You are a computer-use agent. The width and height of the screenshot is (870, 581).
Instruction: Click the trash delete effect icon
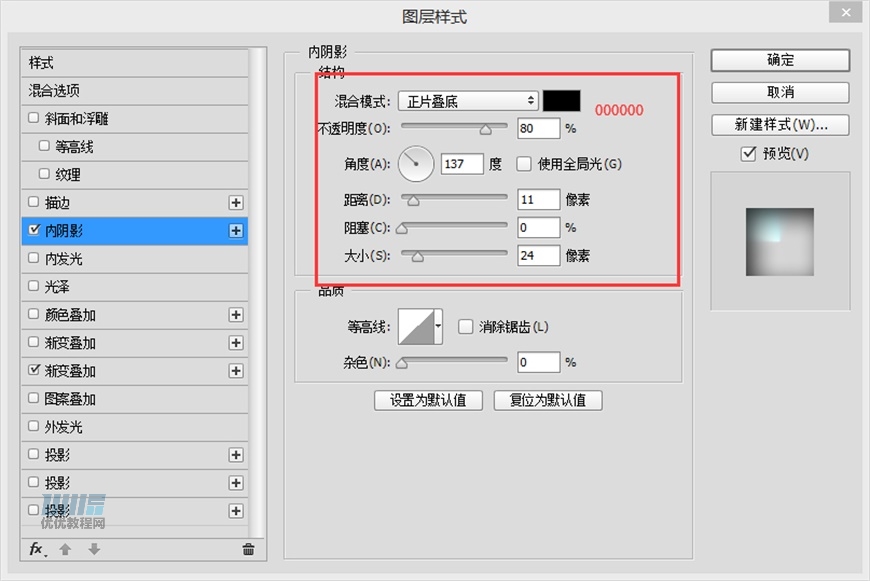(x=248, y=549)
